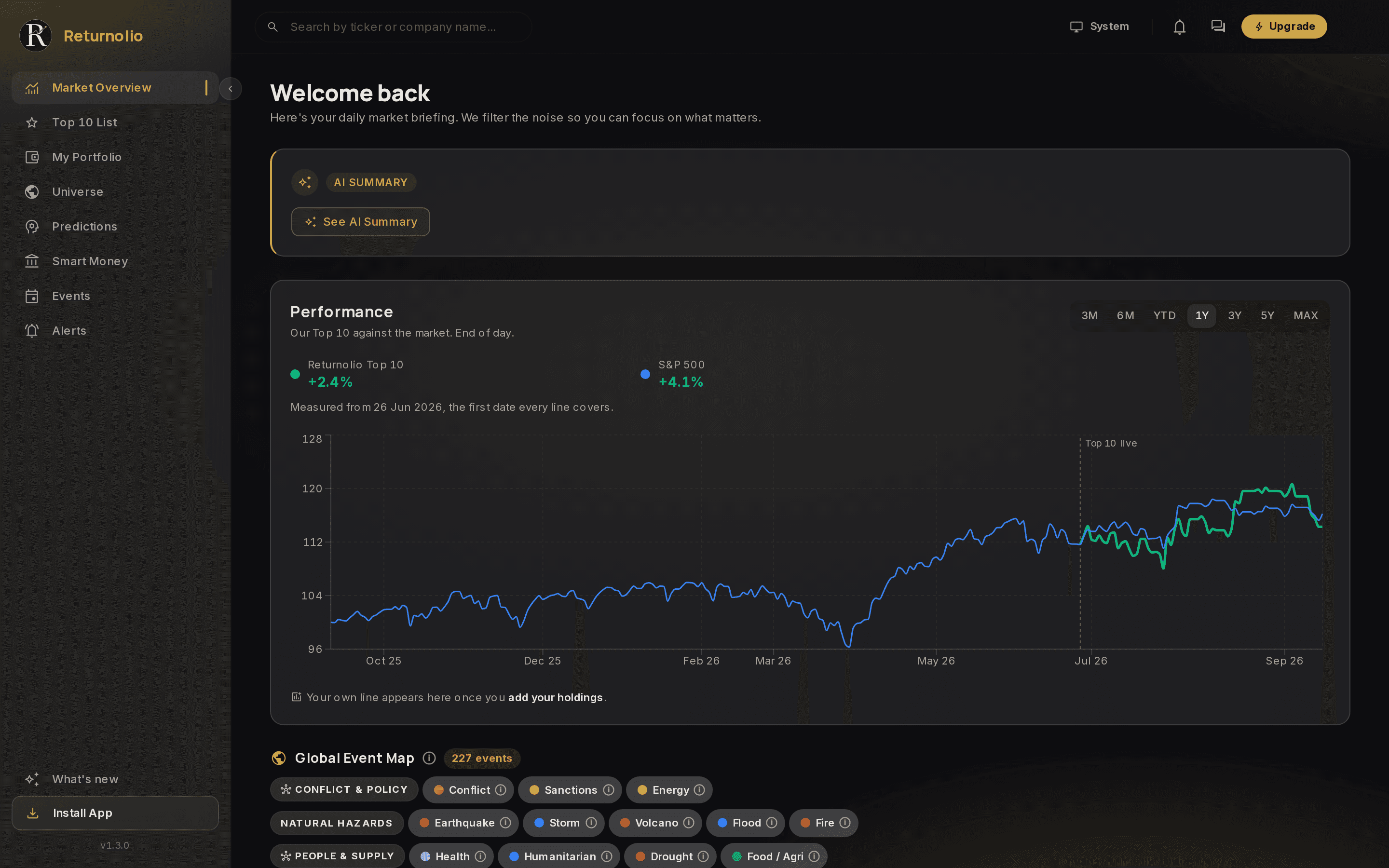Show info for Earthquake filter

click(x=505, y=823)
